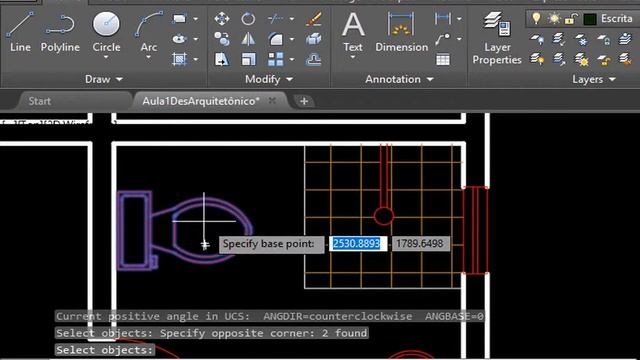Click Thaw All Layers icon

[581, 60]
